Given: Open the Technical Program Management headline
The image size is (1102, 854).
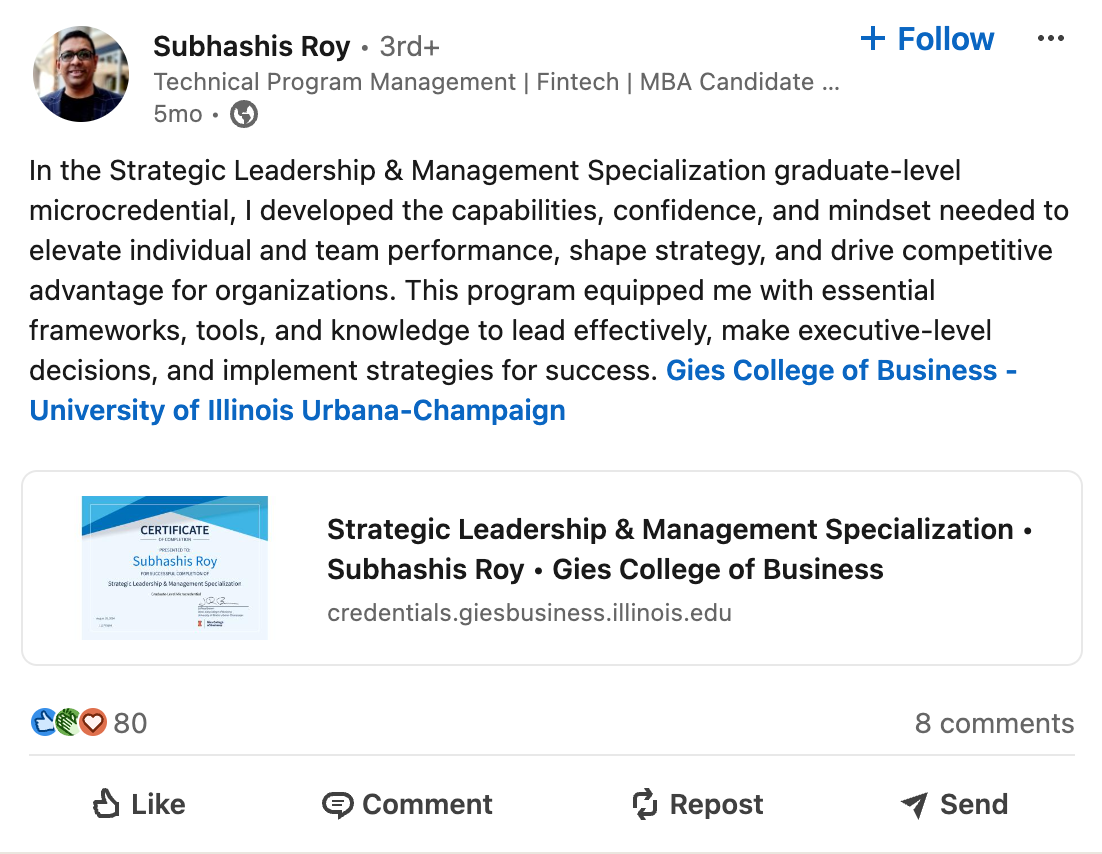Looking at the screenshot, I should pos(496,82).
